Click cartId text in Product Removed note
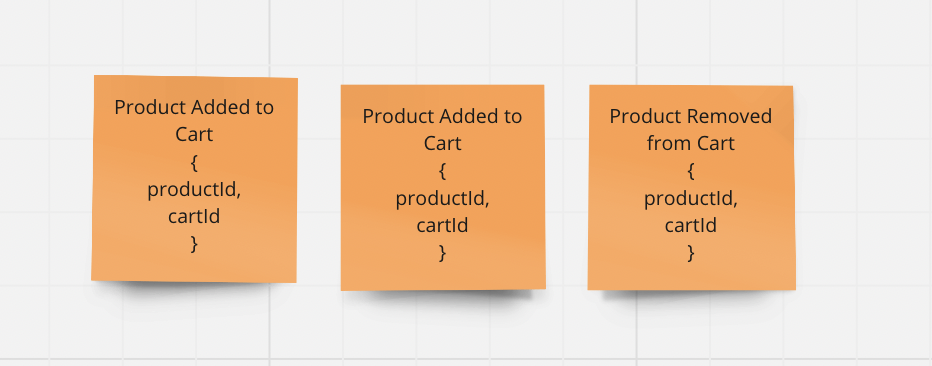The image size is (932, 366). click(x=691, y=225)
